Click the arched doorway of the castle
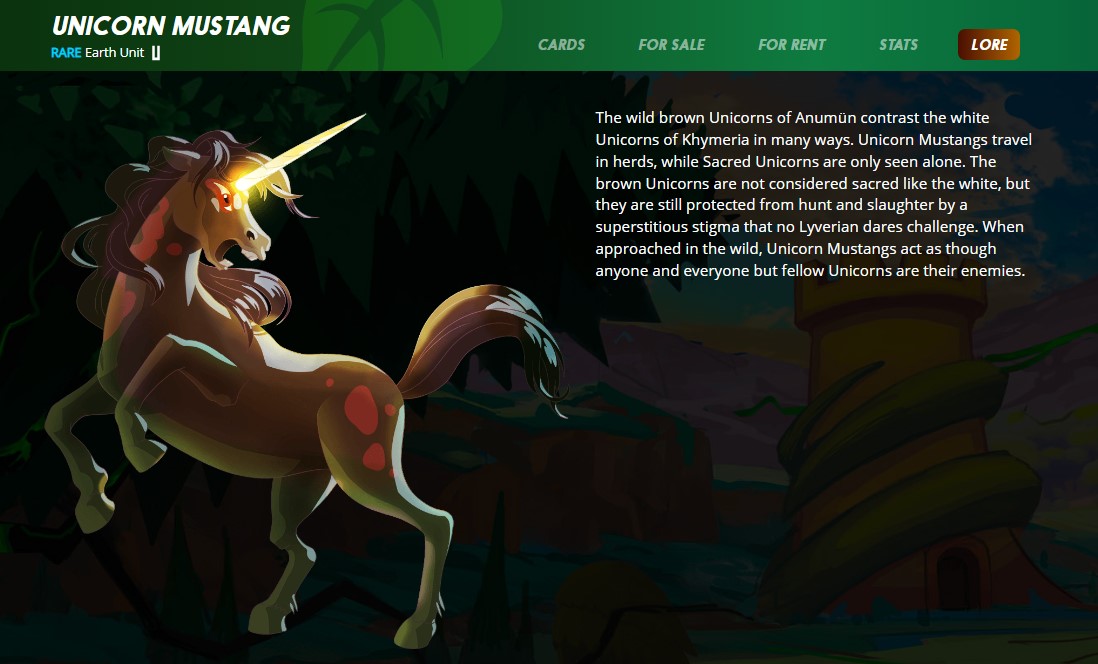The width and height of the screenshot is (1098, 664). 959,578
